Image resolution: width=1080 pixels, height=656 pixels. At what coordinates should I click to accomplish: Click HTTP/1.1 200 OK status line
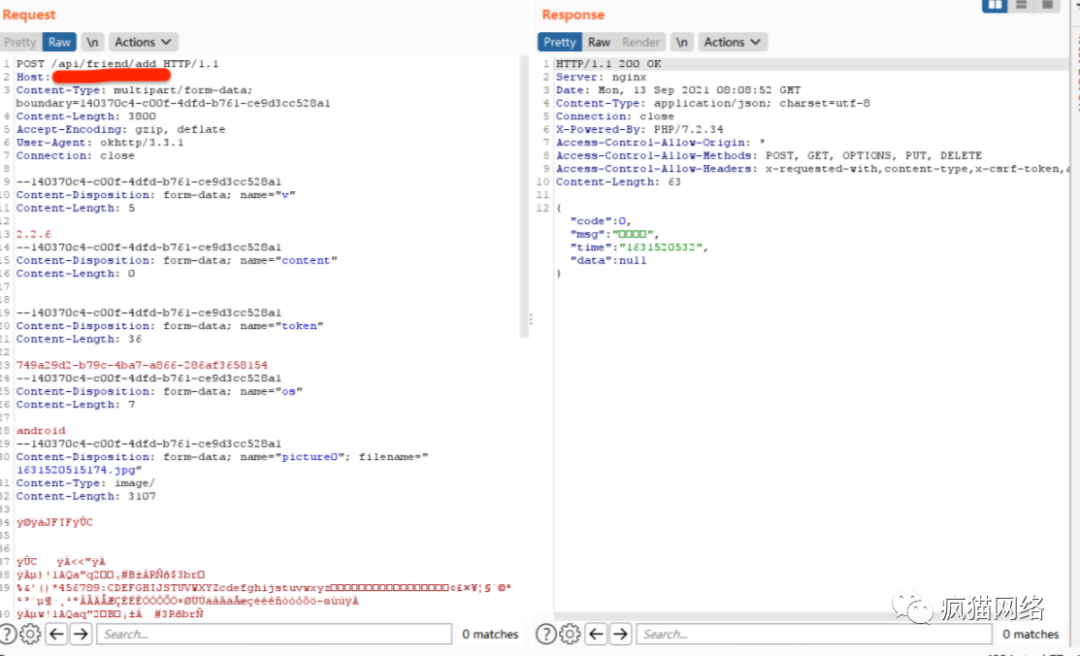click(608, 63)
